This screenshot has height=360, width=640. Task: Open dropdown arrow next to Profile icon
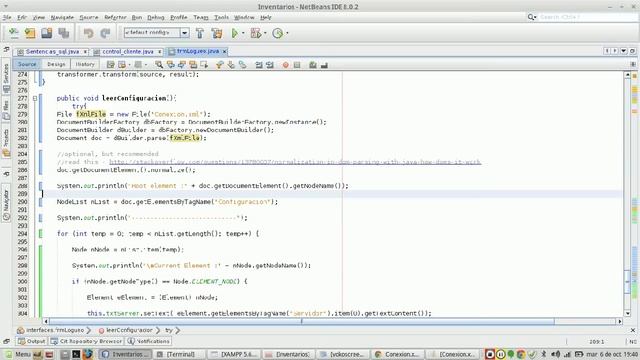pyautogui.click(x=287, y=33)
